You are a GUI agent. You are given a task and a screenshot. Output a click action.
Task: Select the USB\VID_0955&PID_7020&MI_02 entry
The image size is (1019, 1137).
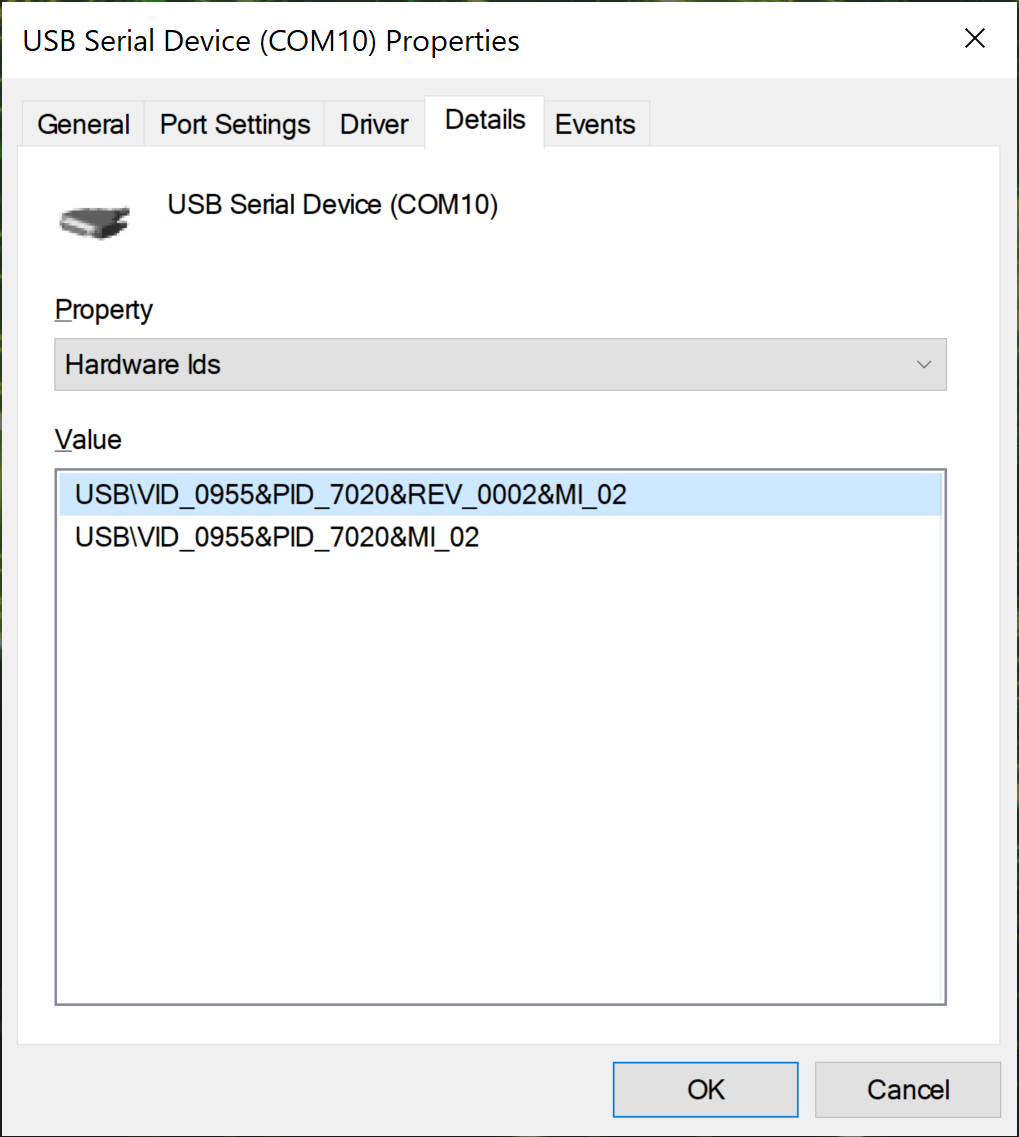point(277,538)
